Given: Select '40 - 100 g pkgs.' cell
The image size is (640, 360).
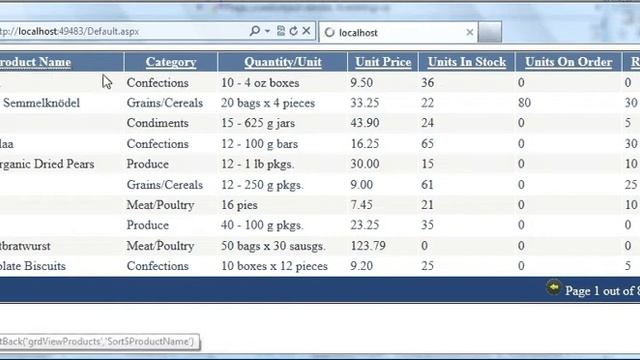Looking at the screenshot, I should (262, 225).
